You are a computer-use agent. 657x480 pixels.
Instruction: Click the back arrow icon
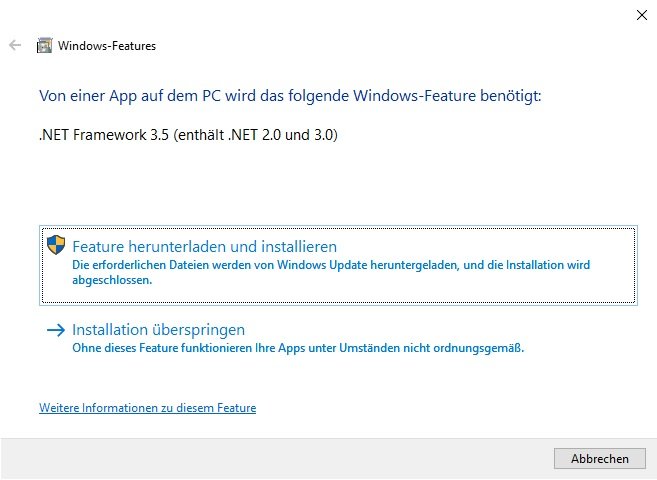click(15, 45)
